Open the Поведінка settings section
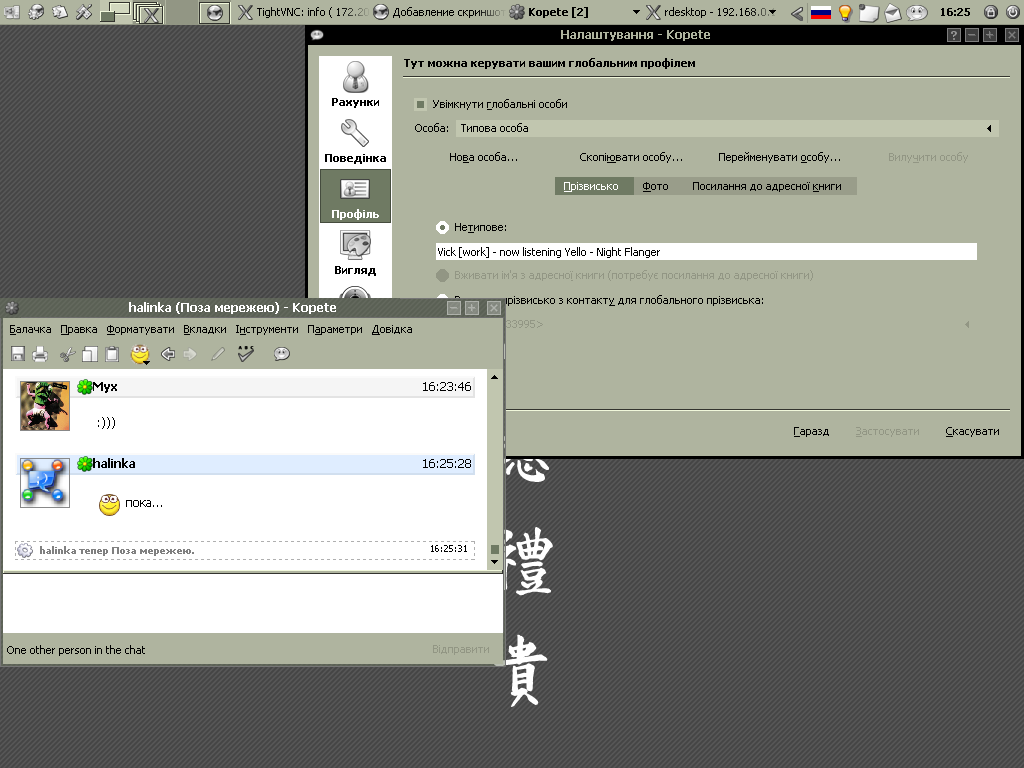This screenshot has height=768, width=1024. [355, 140]
